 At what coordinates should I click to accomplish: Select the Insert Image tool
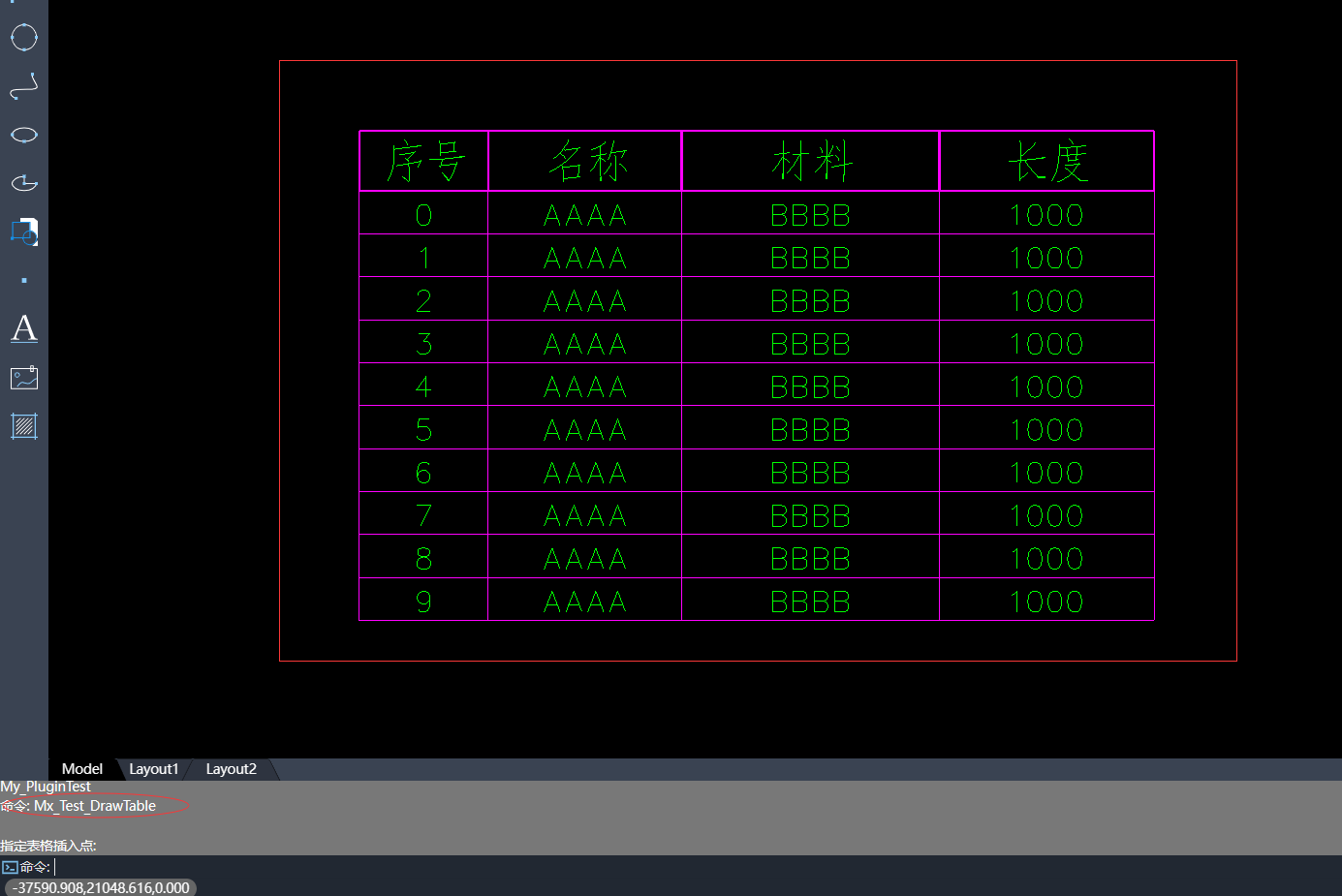(24, 378)
